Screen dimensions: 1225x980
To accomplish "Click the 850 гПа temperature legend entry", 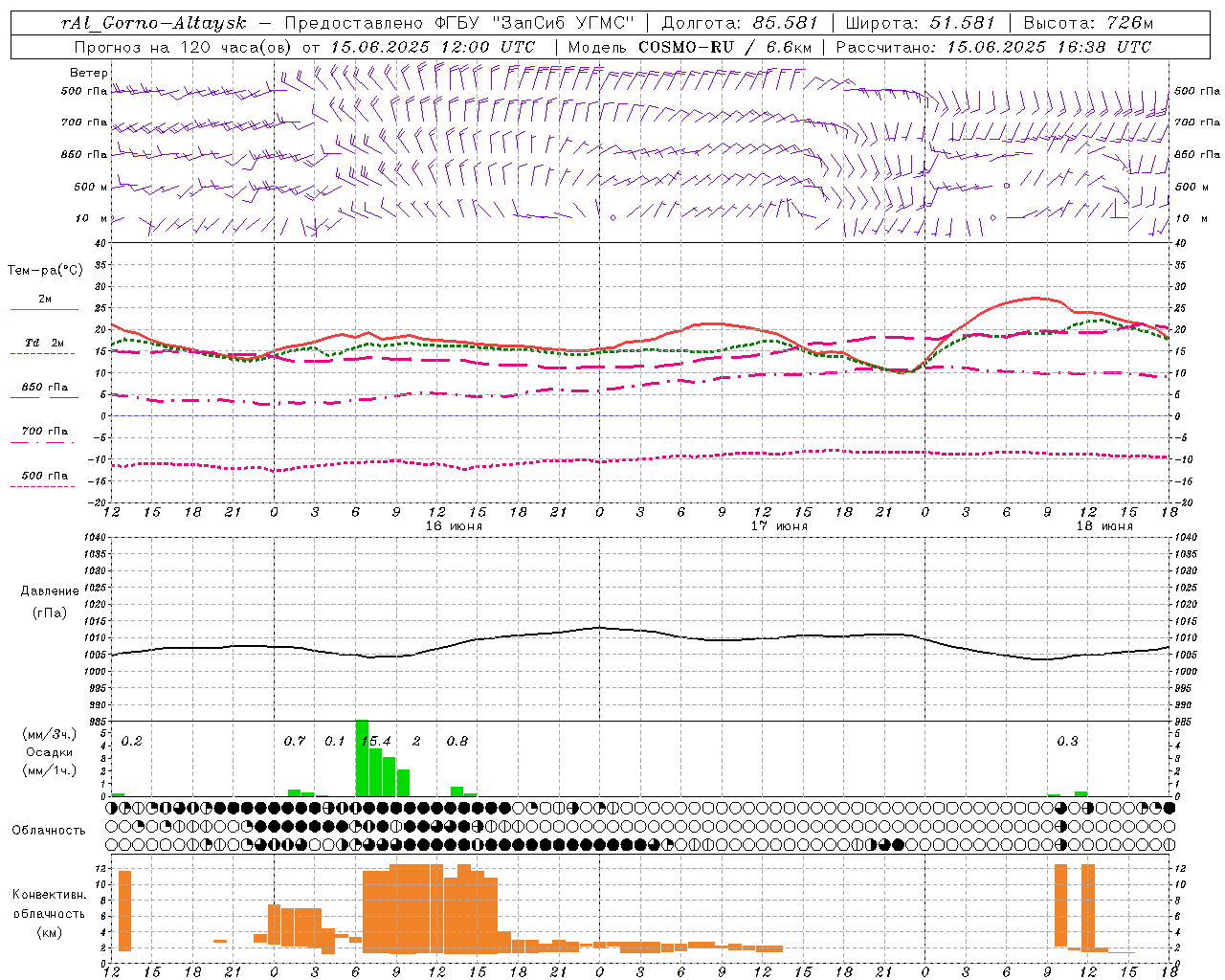I will click(x=45, y=388).
